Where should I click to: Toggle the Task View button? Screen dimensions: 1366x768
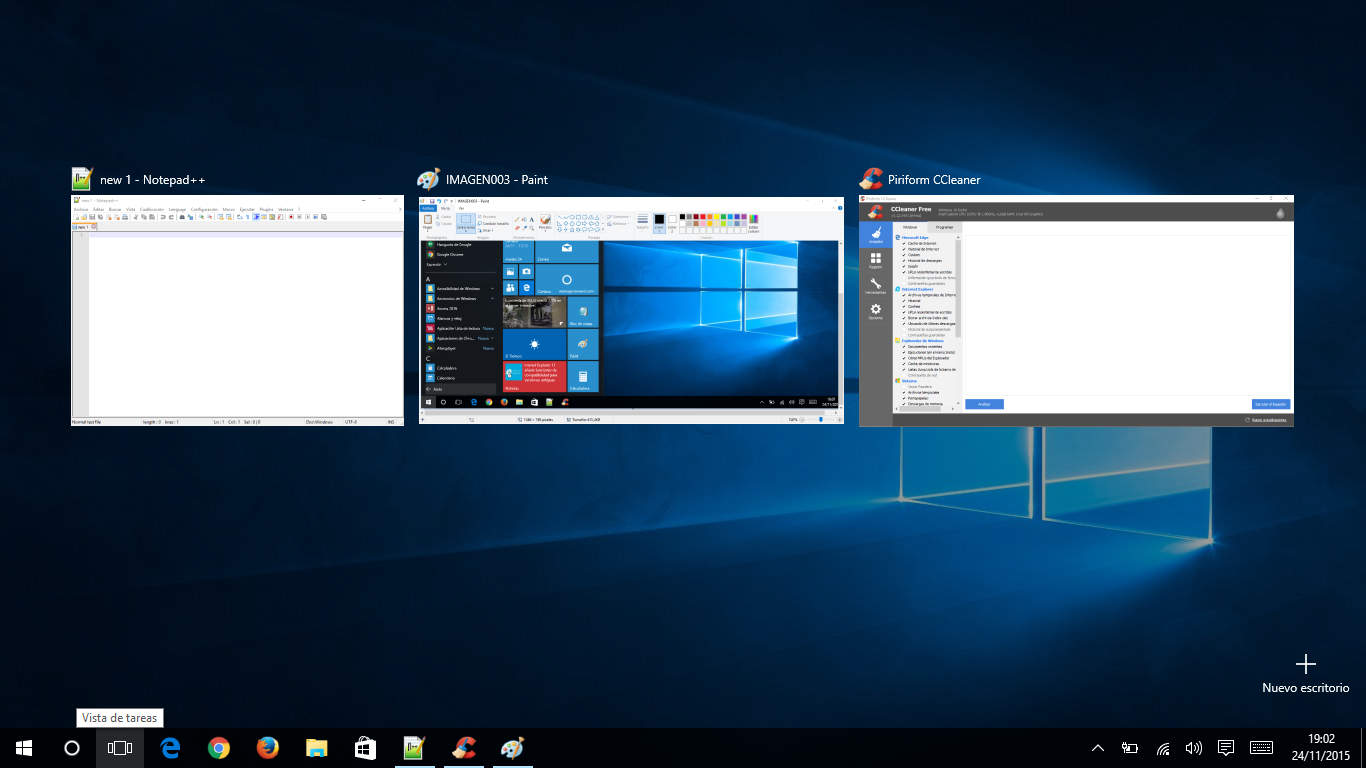[120, 748]
